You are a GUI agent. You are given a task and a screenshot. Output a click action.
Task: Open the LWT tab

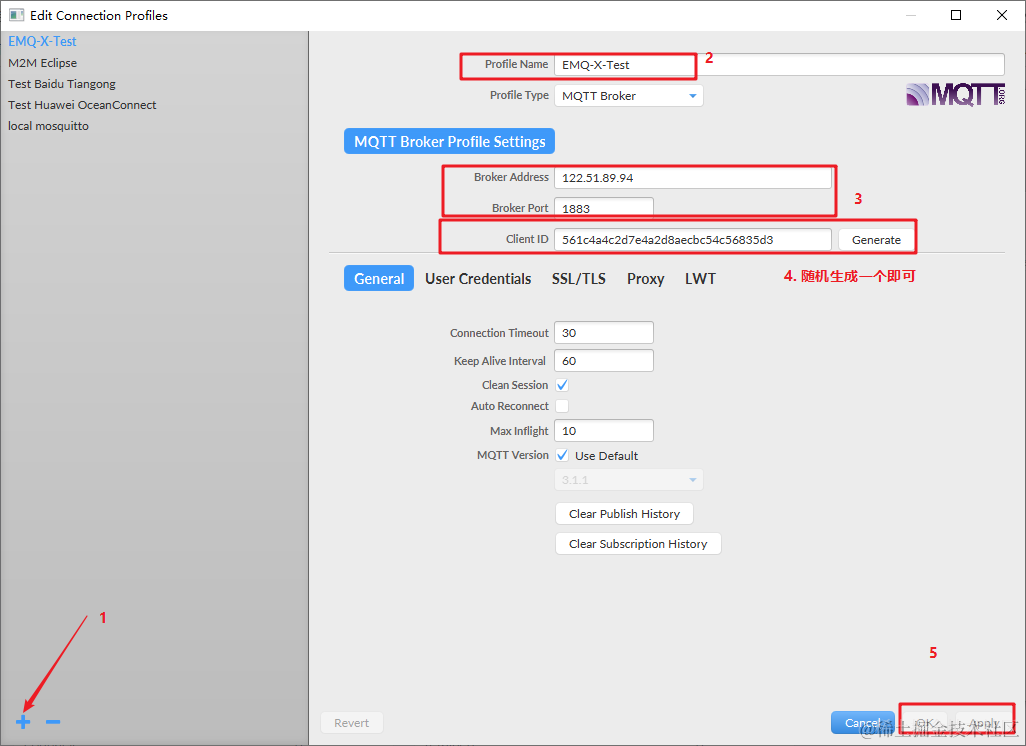pyautogui.click(x=700, y=278)
